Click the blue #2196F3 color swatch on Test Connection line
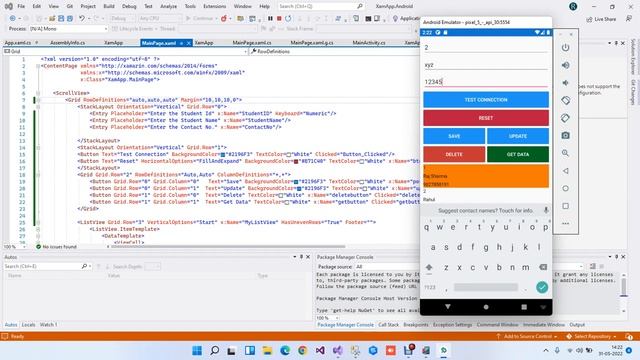 point(223,155)
